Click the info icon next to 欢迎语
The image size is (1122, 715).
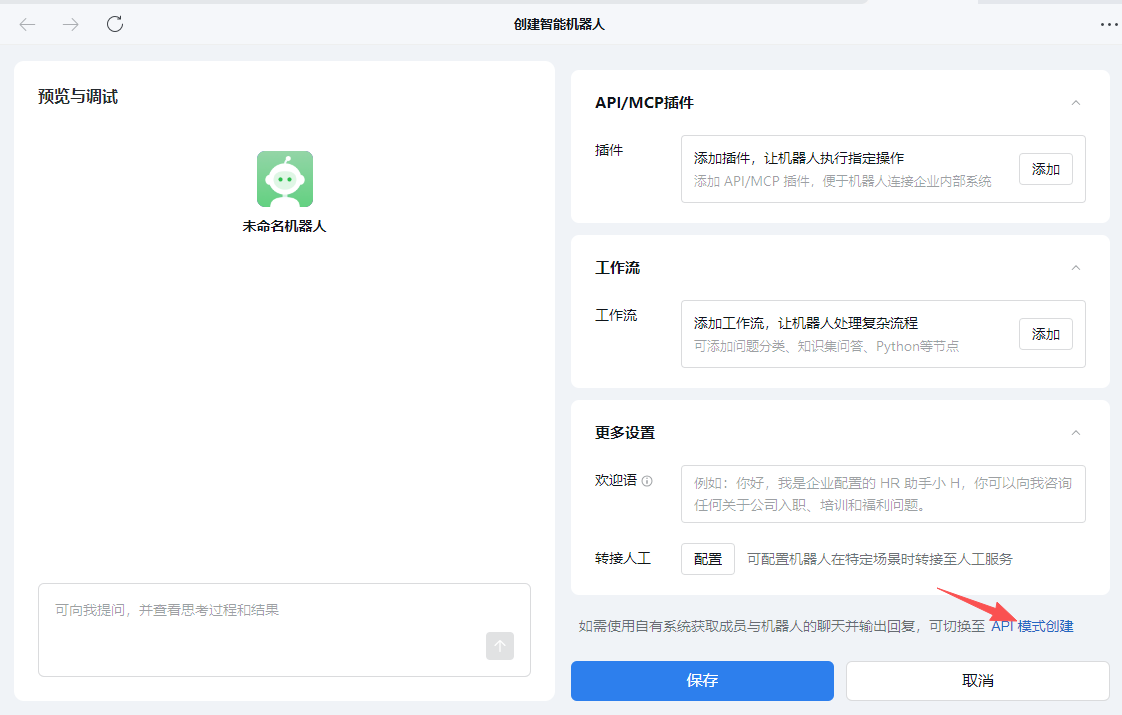coord(647,481)
